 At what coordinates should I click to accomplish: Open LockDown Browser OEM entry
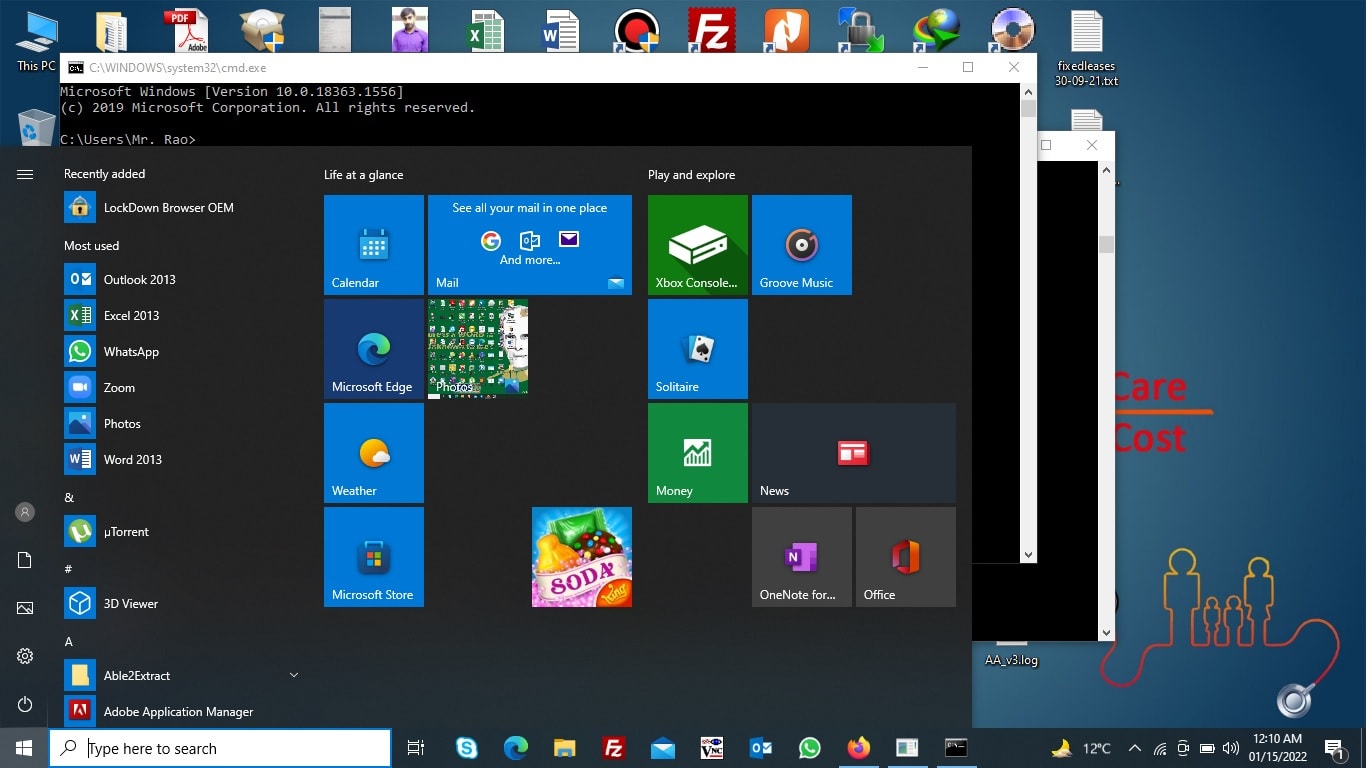tap(168, 208)
